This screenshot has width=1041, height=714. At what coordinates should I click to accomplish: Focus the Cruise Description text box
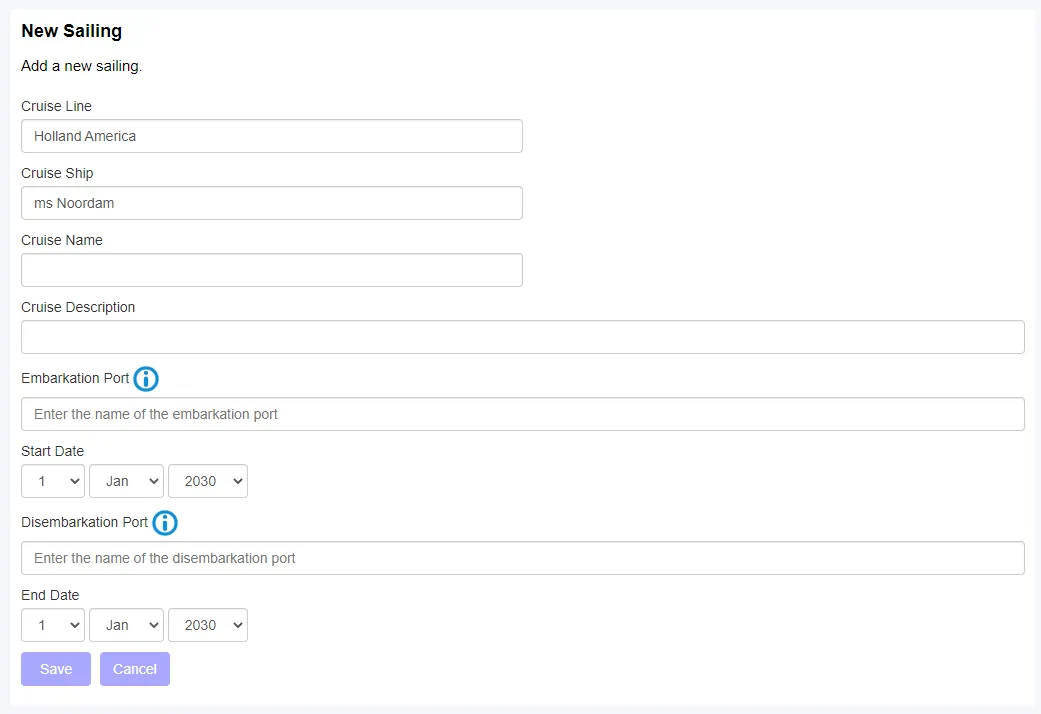[523, 337]
